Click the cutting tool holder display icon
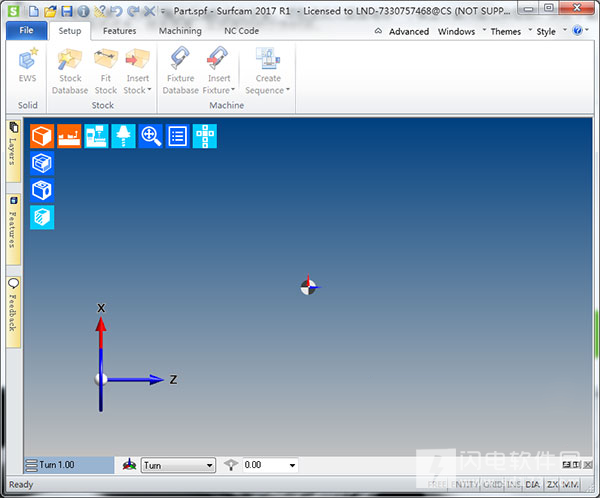Viewport: 600px width, 498px height. [x=124, y=136]
